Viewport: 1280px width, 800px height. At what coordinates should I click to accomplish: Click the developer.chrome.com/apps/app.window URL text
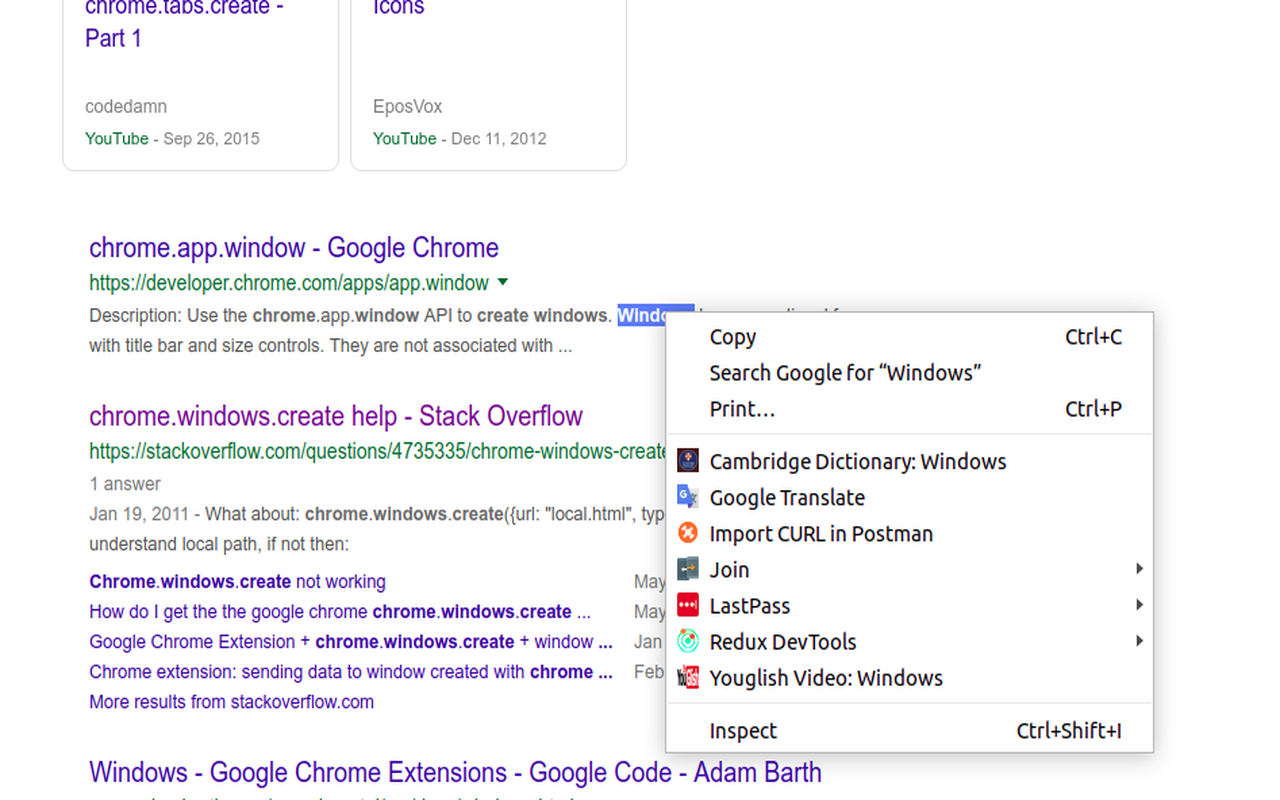[289, 283]
